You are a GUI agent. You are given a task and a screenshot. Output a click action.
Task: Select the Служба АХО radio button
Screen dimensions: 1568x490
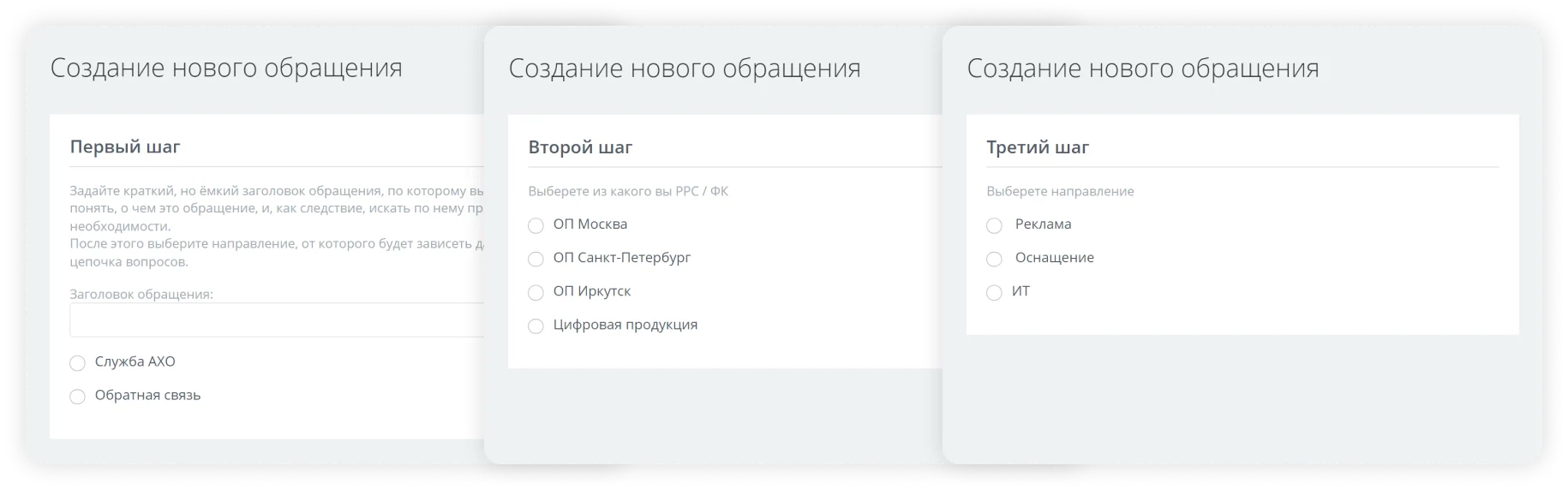[77, 363]
